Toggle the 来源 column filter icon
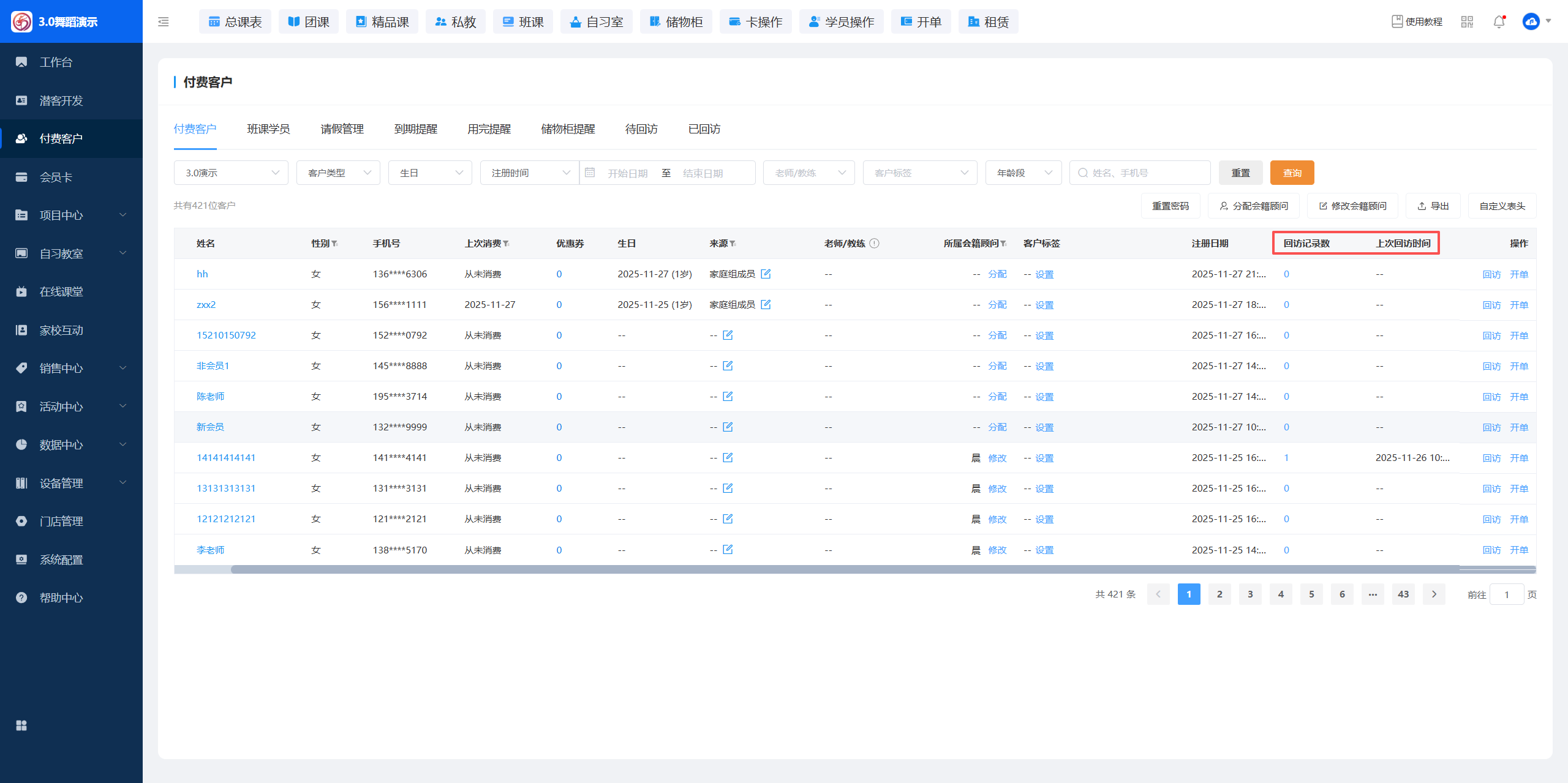The width and height of the screenshot is (1568, 783). tap(733, 244)
